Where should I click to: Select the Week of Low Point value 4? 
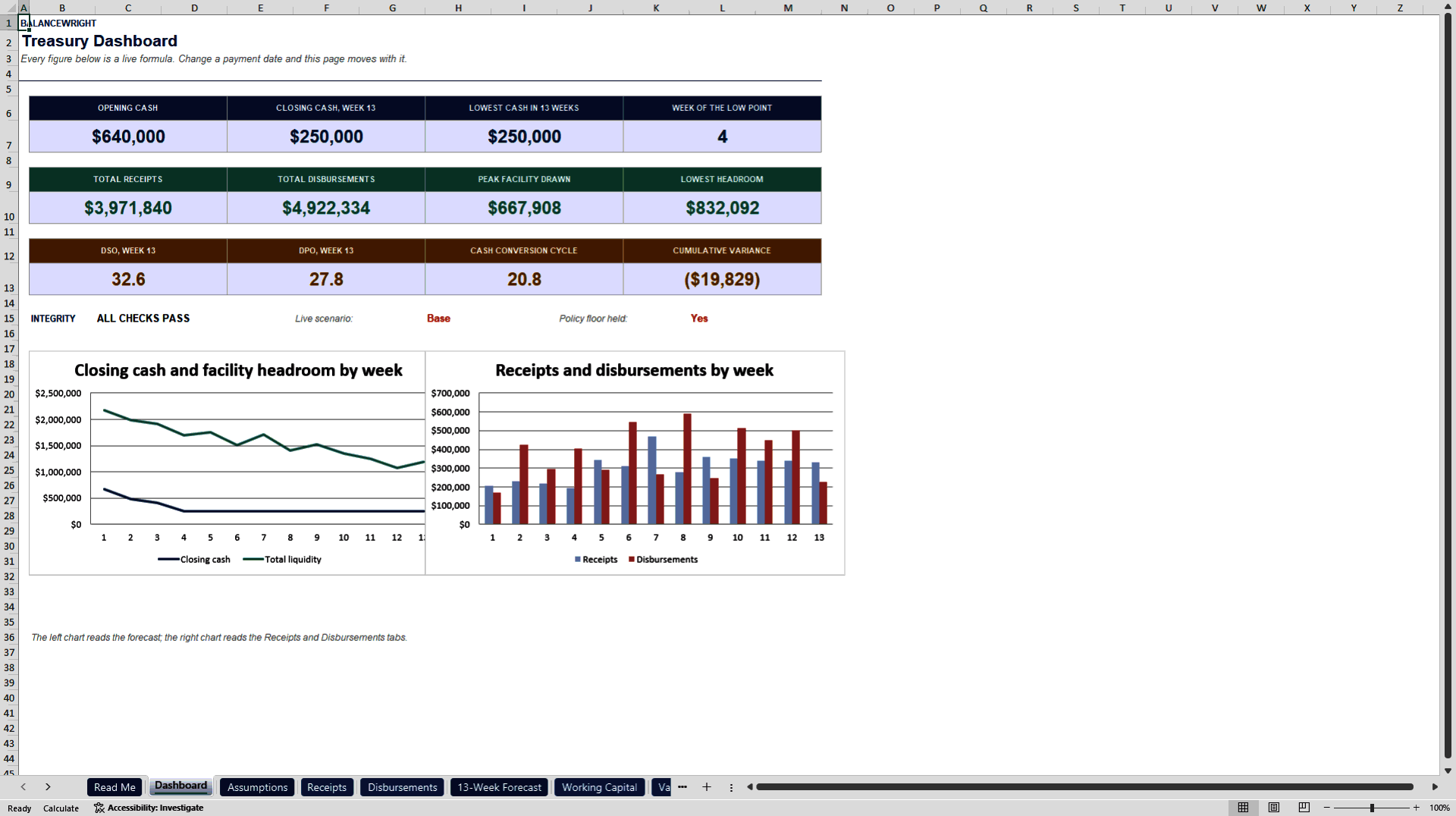point(722,137)
